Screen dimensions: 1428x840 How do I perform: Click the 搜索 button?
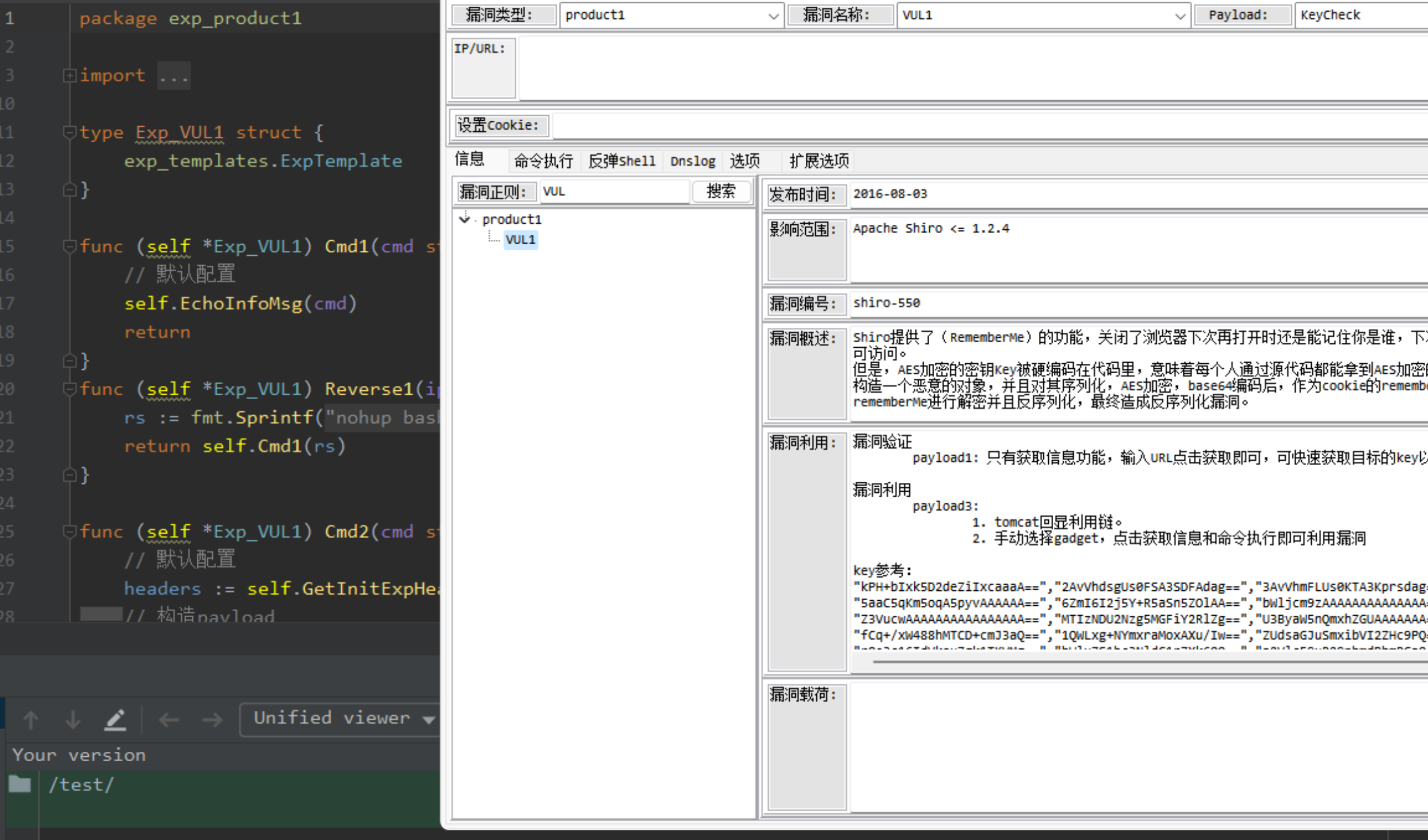tap(721, 192)
